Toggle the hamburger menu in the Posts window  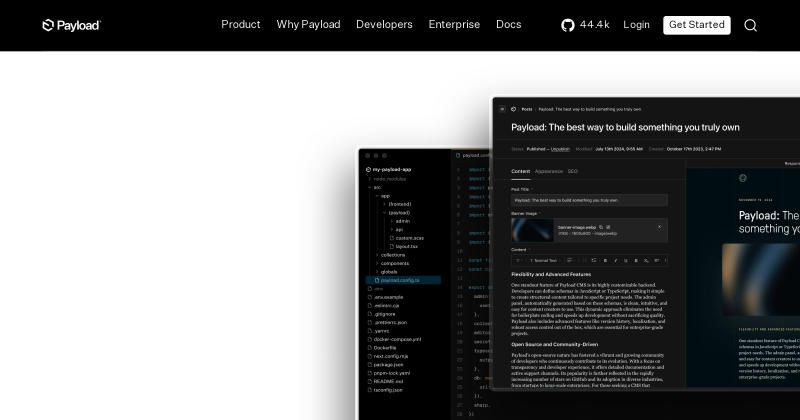pyautogui.click(x=502, y=109)
